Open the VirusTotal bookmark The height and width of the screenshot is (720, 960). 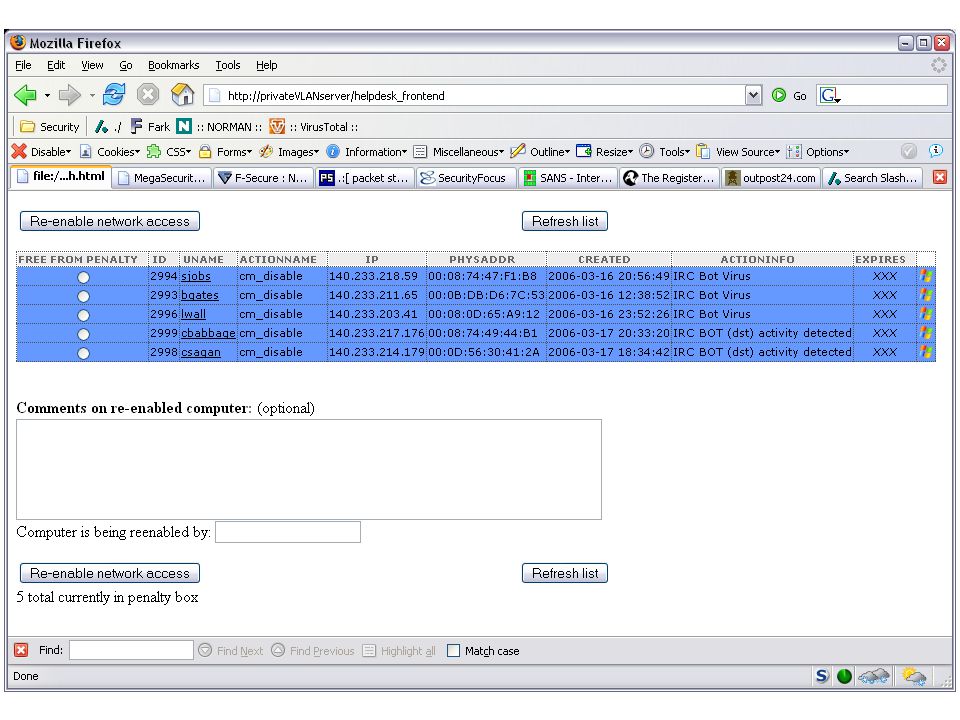(x=313, y=127)
